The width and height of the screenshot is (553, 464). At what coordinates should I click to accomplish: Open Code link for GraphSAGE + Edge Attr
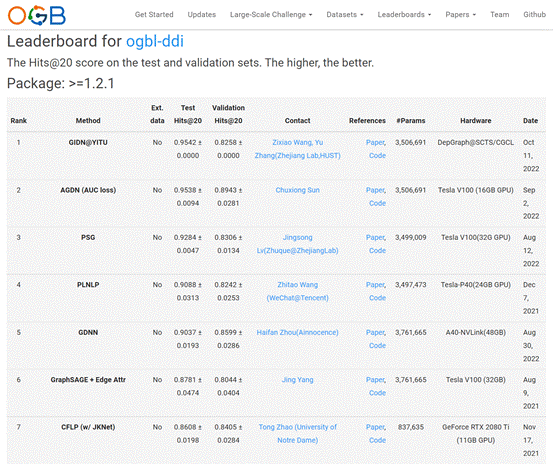point(377,393)
